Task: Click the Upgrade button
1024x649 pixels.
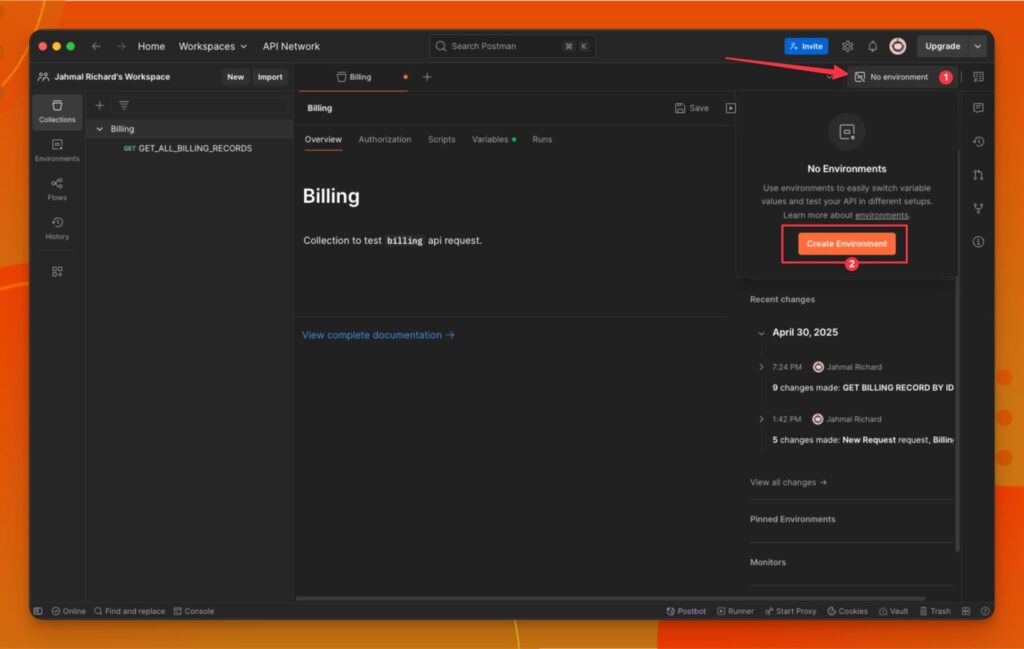Action: (942, 46)
